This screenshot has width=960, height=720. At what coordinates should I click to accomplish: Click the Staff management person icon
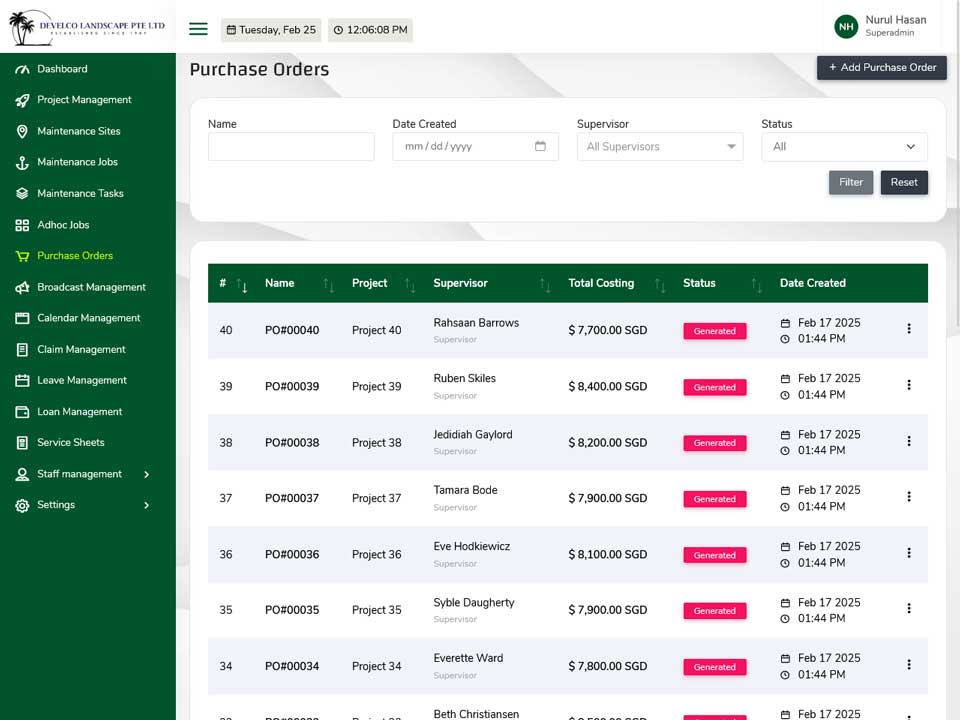(x=22, y=474)
